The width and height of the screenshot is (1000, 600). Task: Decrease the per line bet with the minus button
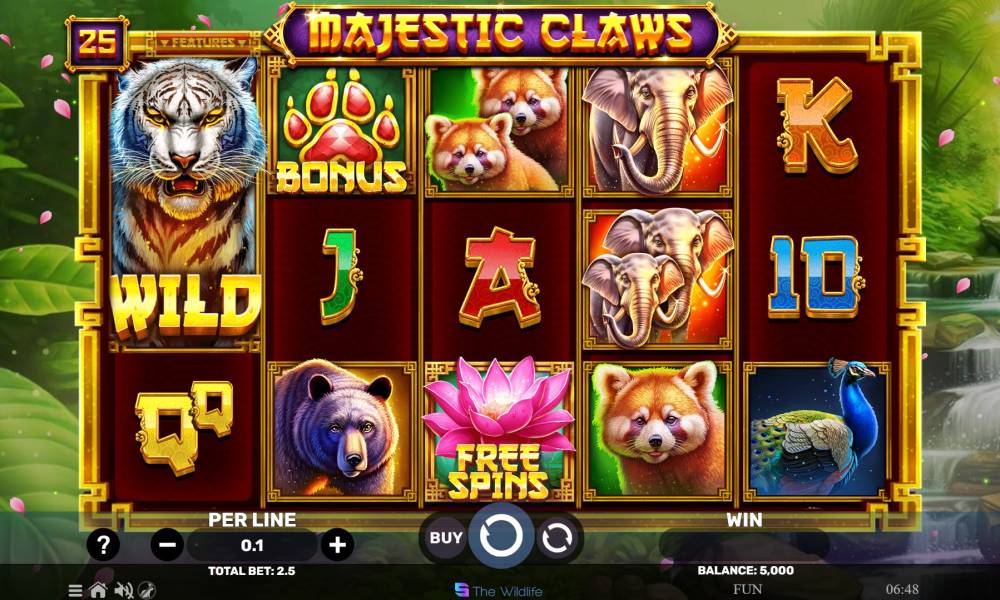point(167,545)
